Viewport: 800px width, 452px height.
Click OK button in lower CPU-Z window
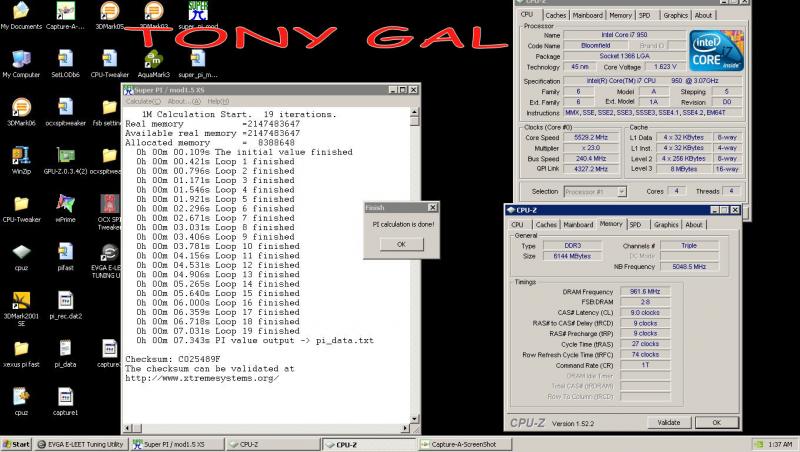[717, 422]
